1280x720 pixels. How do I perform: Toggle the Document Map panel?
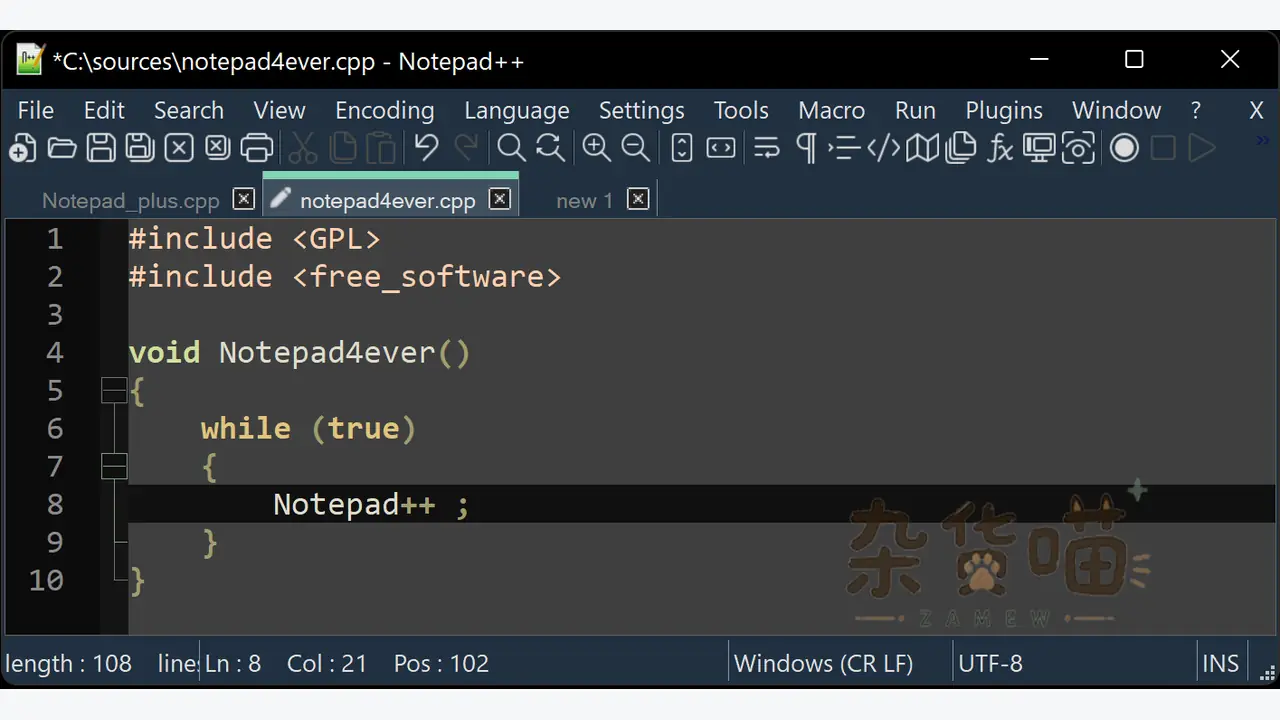tap(922, 148)
